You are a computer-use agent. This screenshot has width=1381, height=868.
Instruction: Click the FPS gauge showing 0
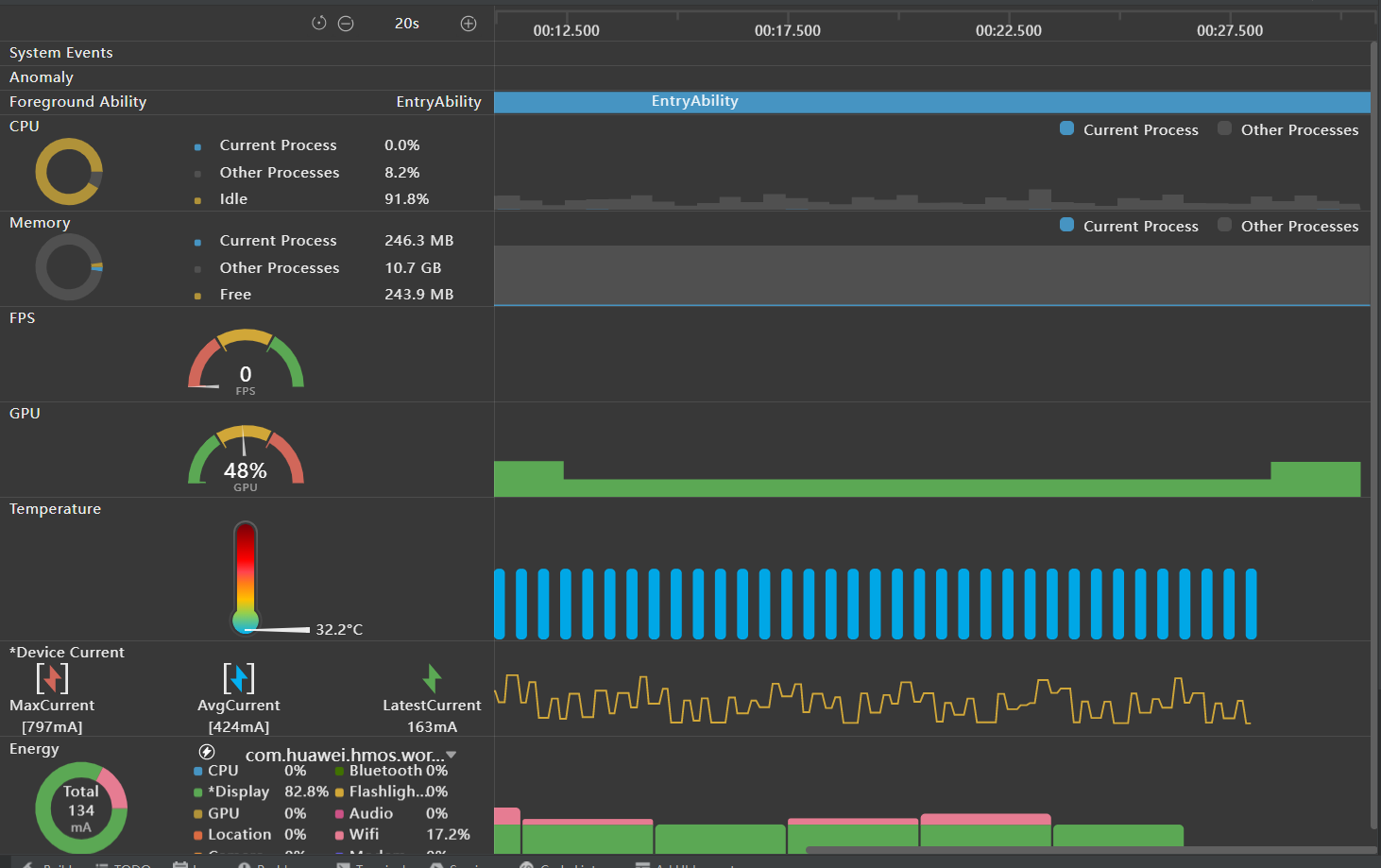point(246,363)
